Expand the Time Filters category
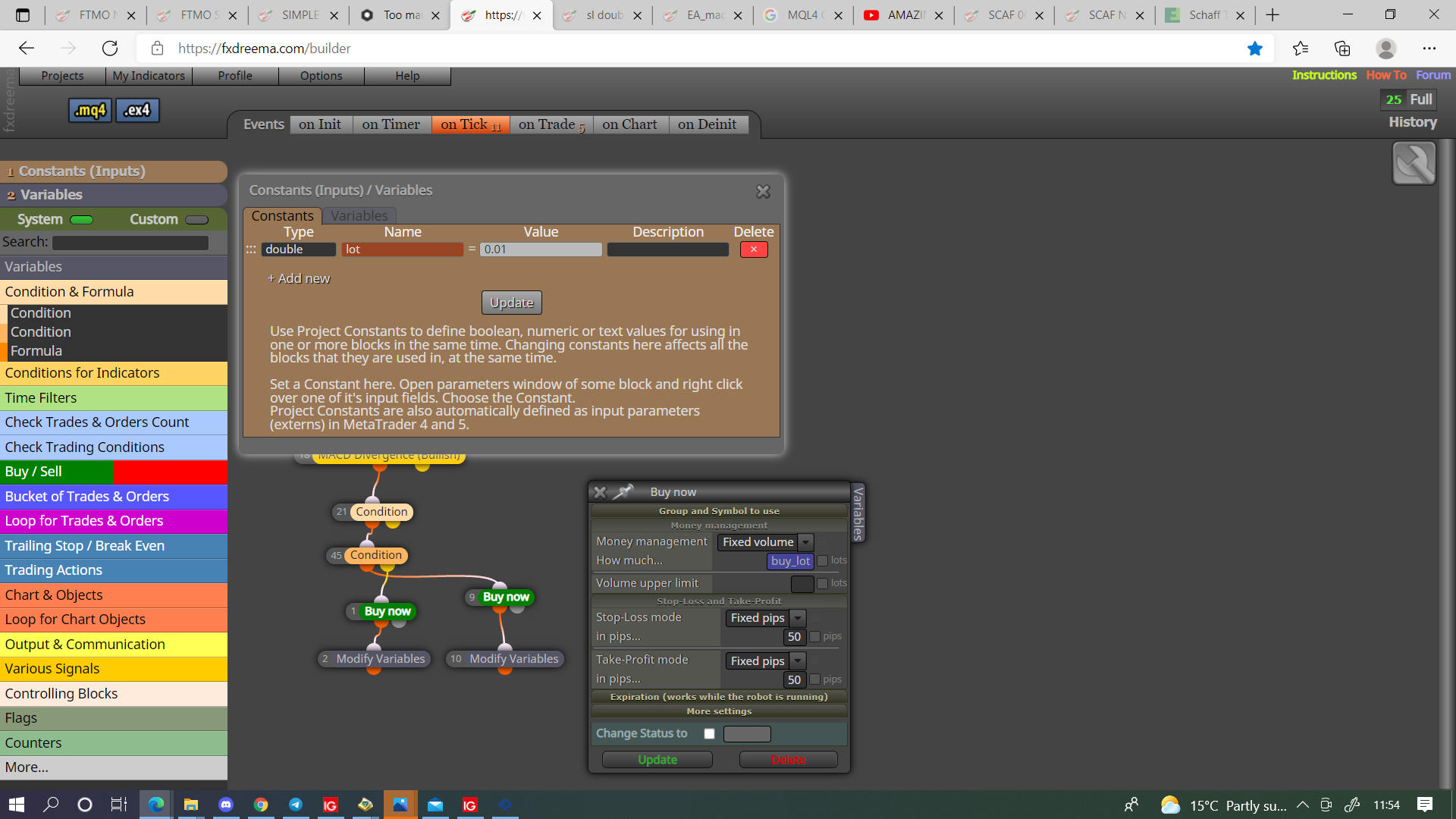This screenshot has height=819, width=1456. point(114,398)
